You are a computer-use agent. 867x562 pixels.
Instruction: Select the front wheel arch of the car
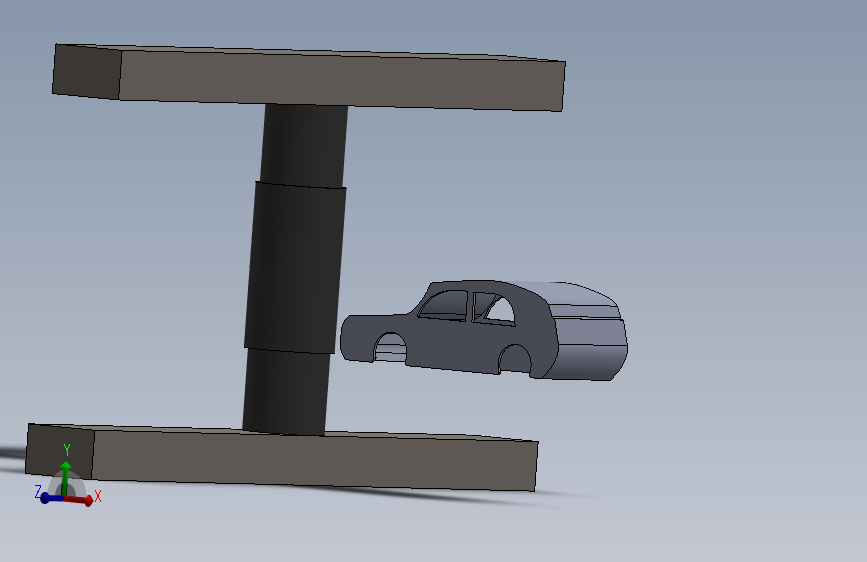pos(390,347)
